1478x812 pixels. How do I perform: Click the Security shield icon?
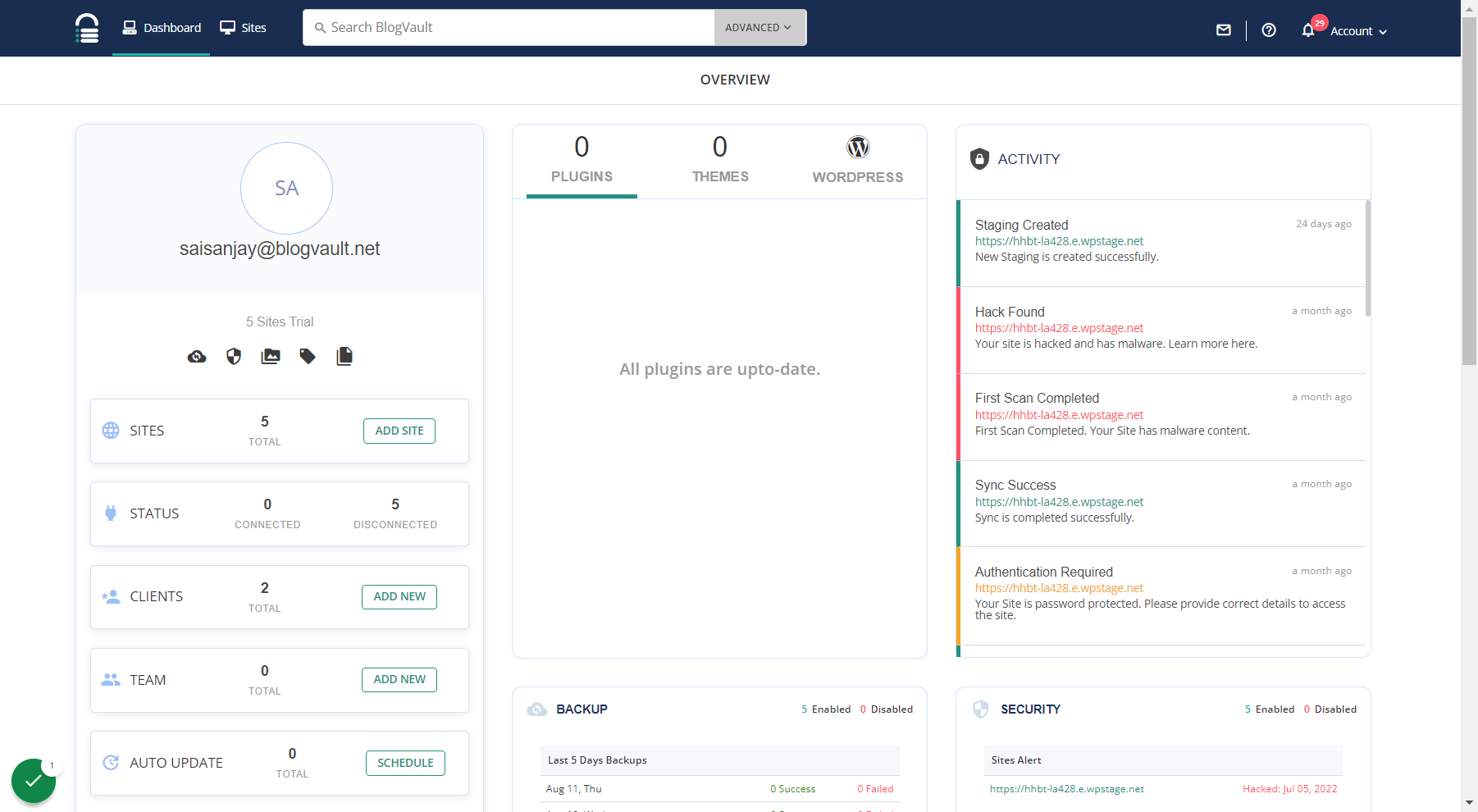coord(981,709)
